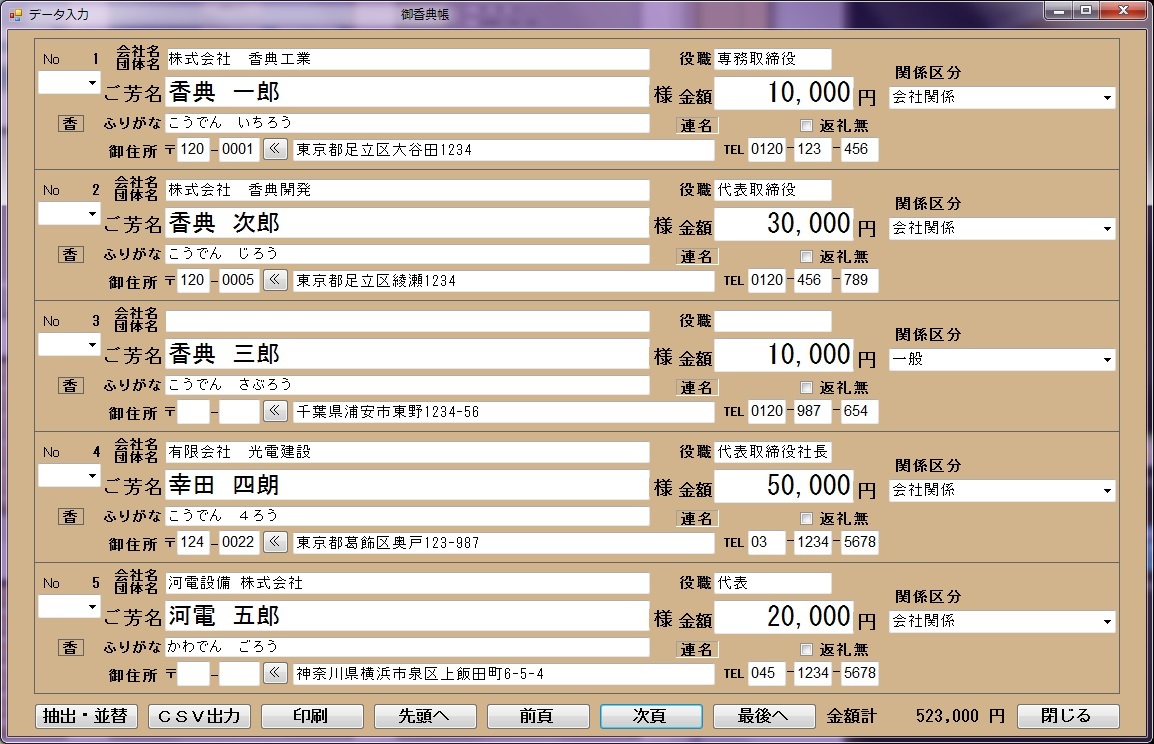Image resolution: width=1154 pixels, height=744 pixels.
Task: Click the 連名 button for 河電 五郎
Action: (x=697, y=649)
